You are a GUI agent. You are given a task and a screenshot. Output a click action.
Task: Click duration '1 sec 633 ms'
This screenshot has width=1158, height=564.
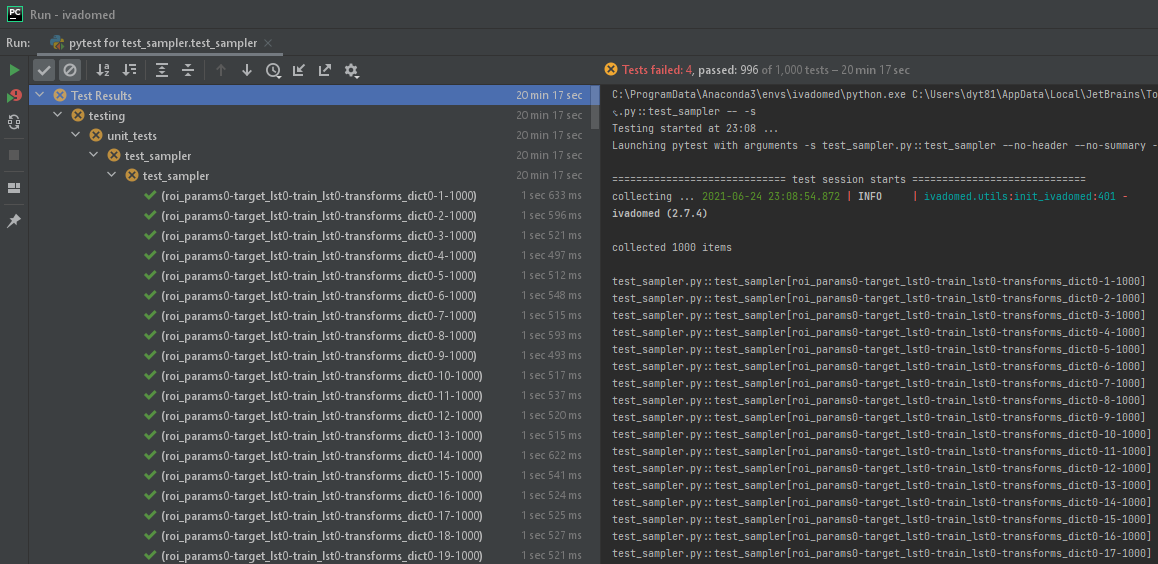(x=551, y=196)
